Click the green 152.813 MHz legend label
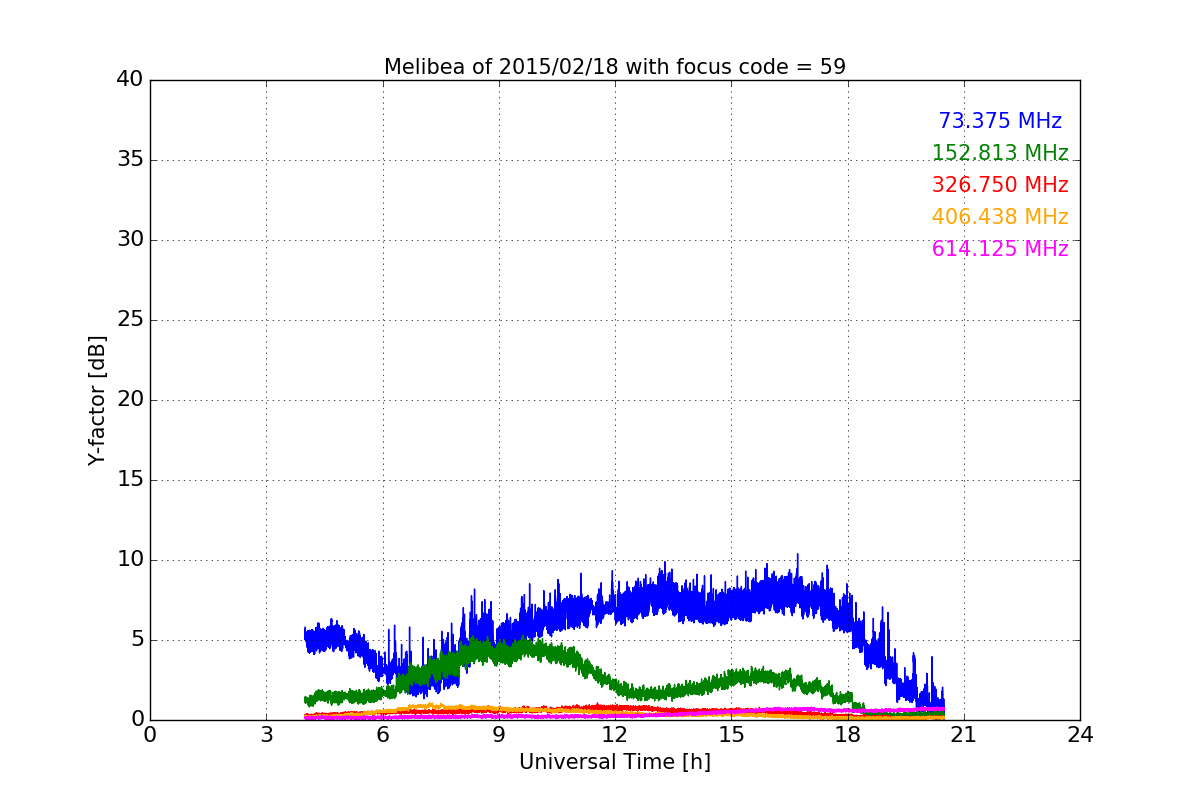Image resolution: width=1200 pixels, height=800 pixels. click(1000, 153)
